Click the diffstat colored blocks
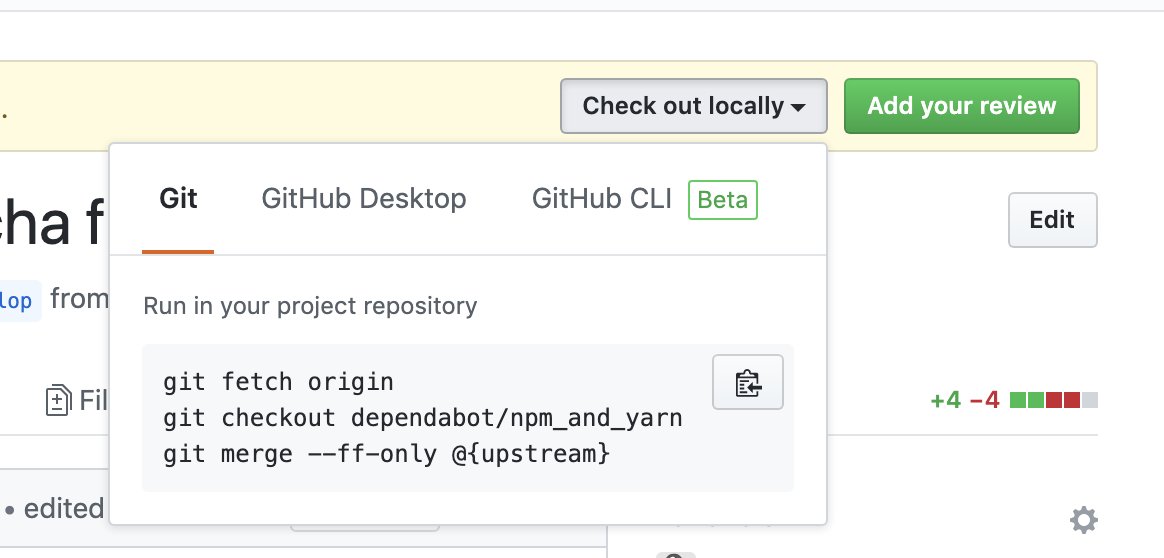 click(x=1053, y=401)
